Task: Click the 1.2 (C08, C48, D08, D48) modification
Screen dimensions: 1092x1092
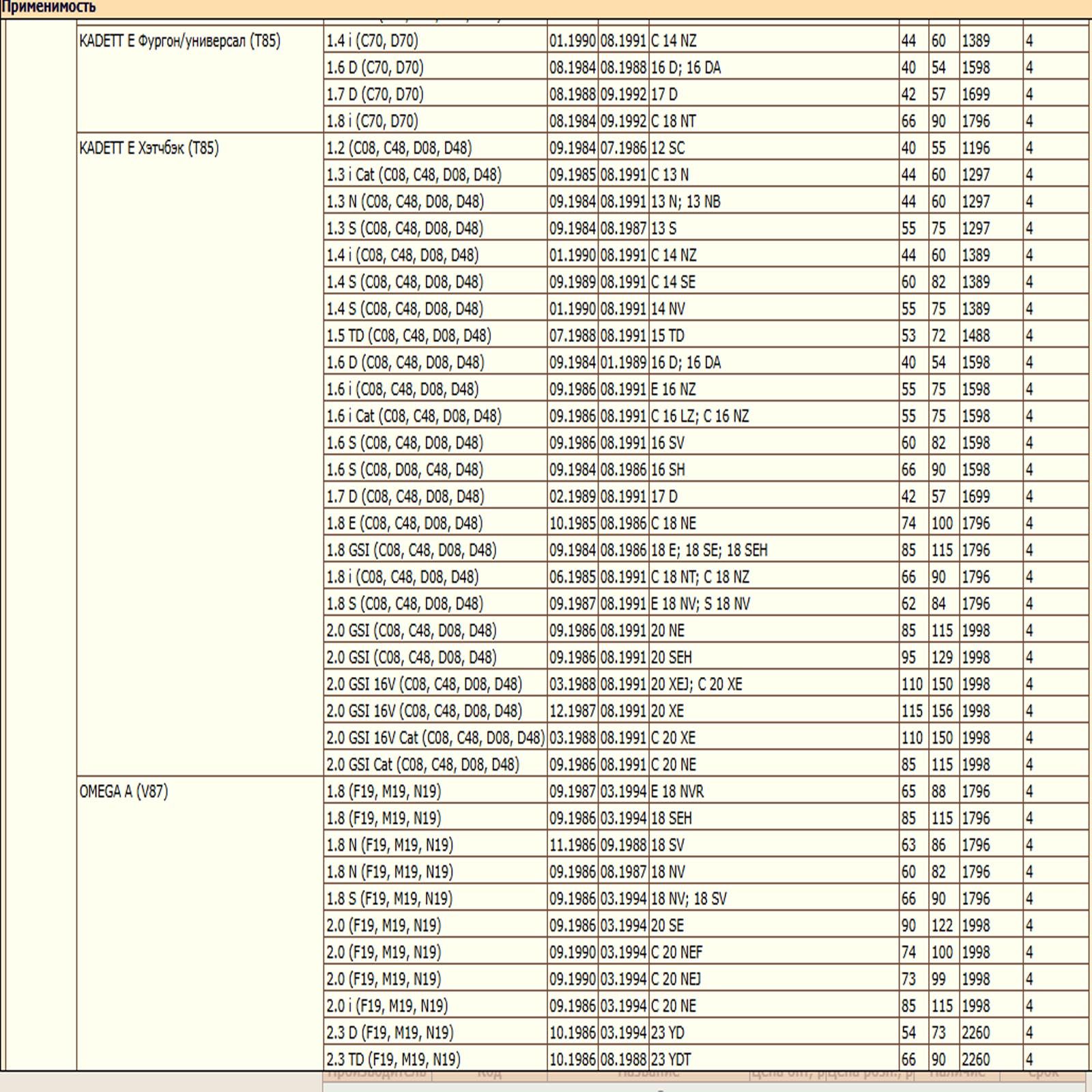Action: tap(399, 148)
